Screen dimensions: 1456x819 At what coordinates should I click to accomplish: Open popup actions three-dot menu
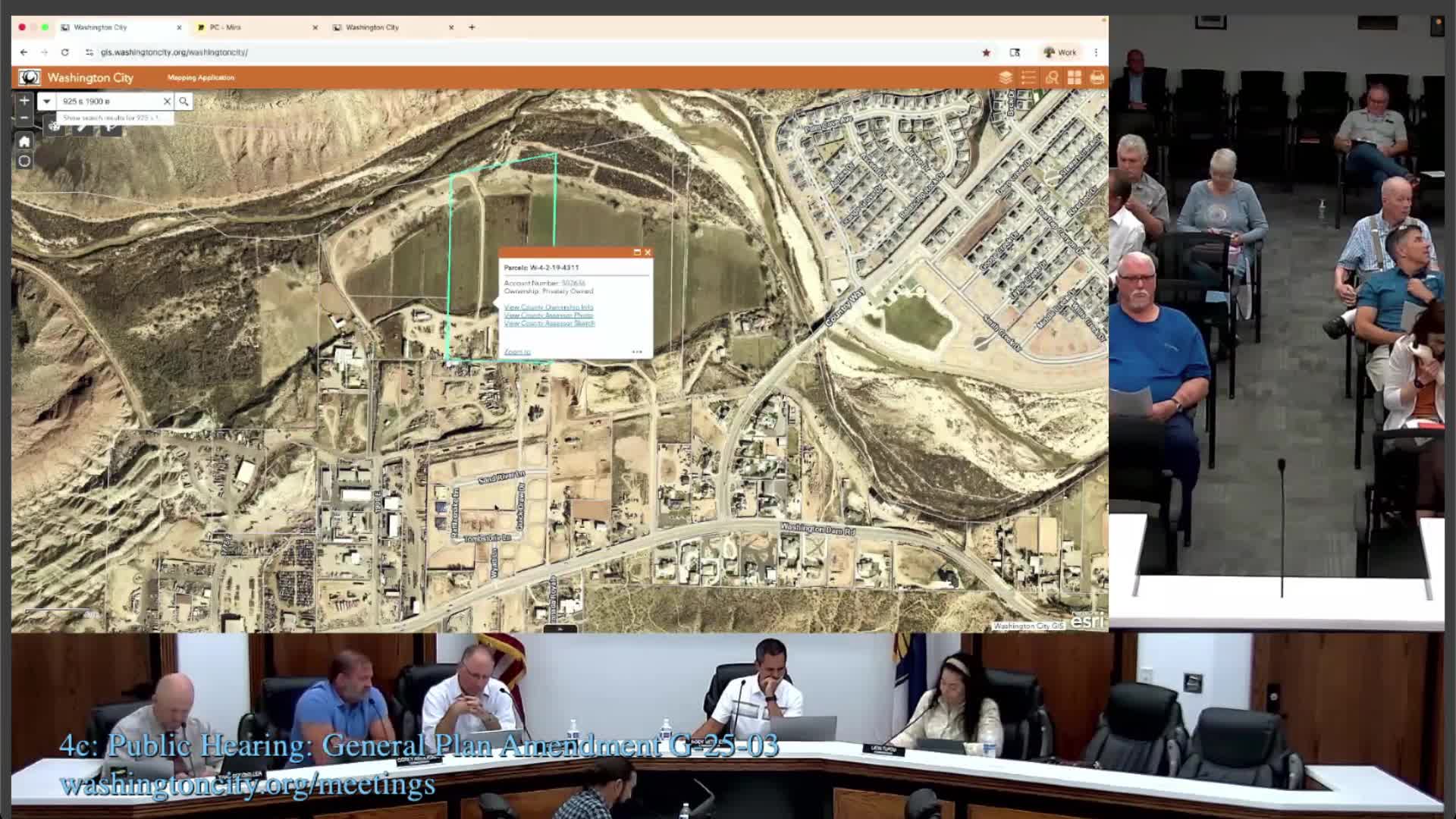(637, 352)
